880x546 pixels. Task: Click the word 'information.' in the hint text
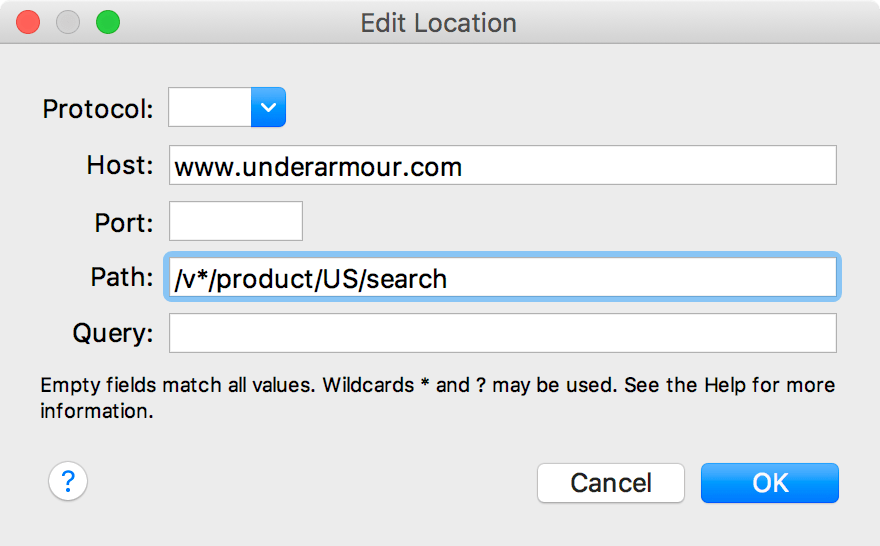click(x=96, y=410)
